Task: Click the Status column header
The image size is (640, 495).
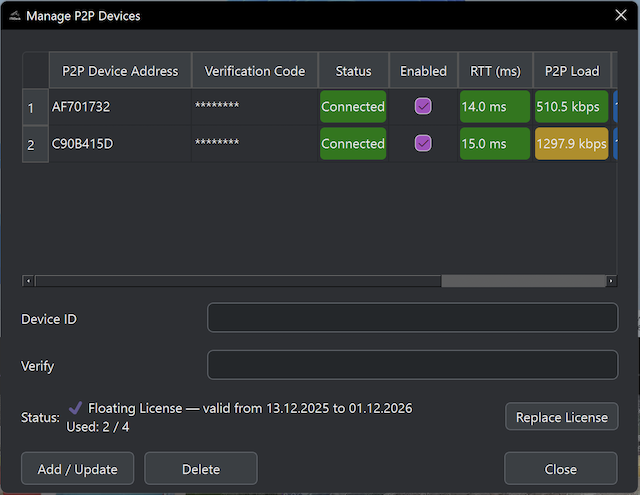Action: pos(353,71)
